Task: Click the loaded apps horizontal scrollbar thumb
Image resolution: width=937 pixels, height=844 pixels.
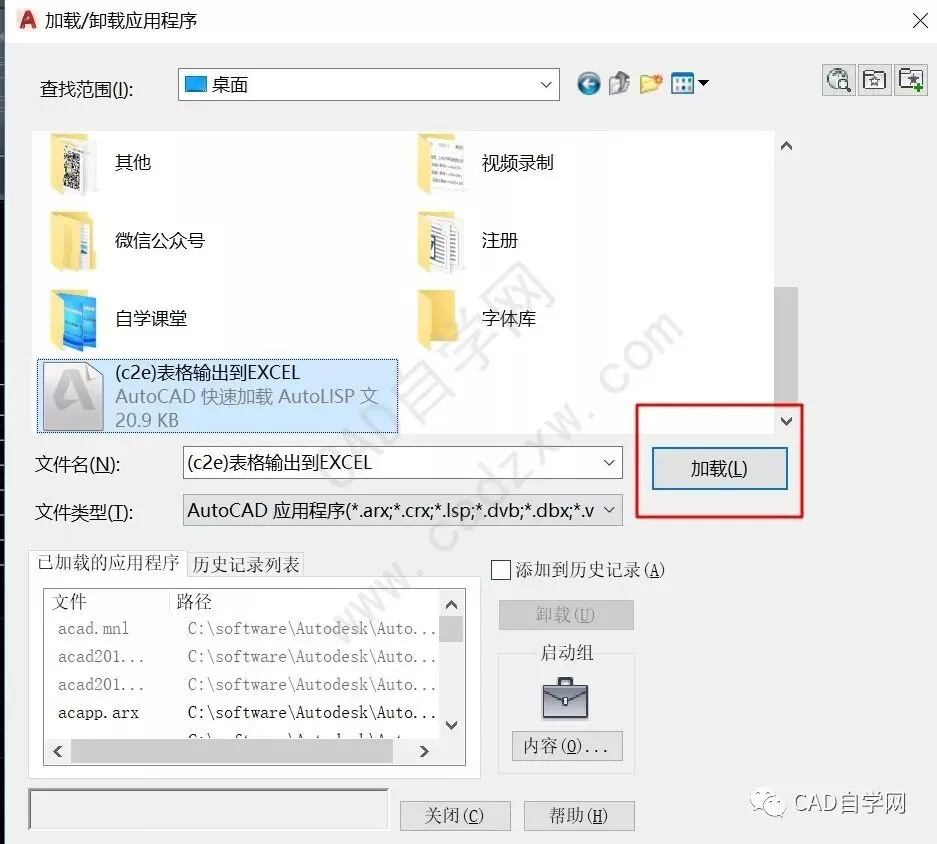Action: 232,751
